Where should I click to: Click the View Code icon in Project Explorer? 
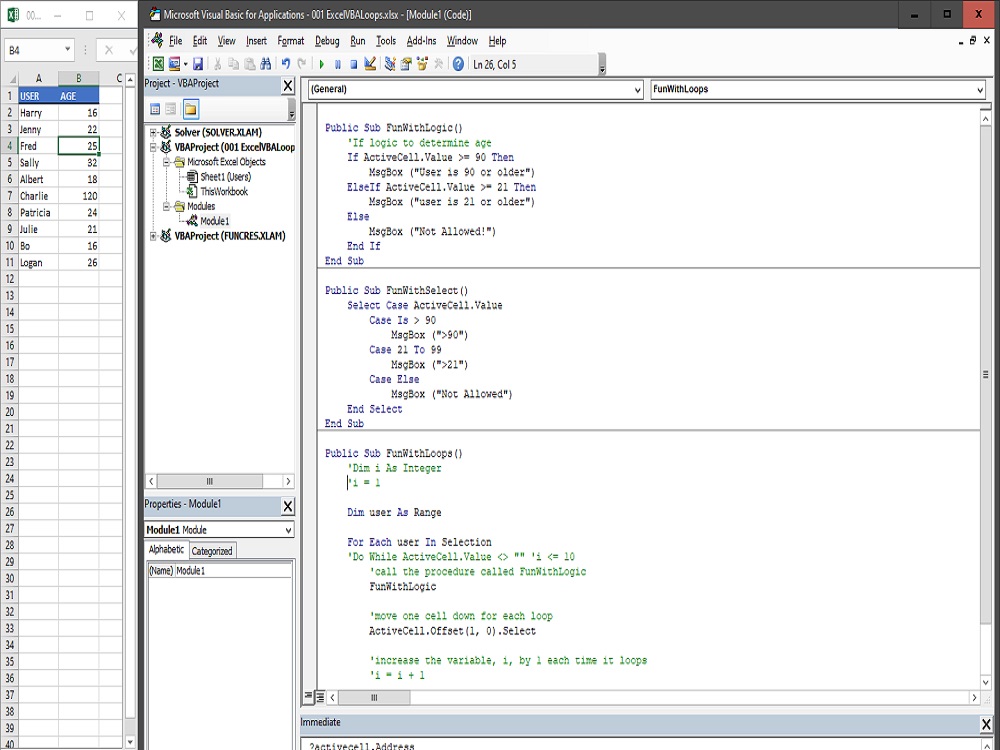[156, 108]
